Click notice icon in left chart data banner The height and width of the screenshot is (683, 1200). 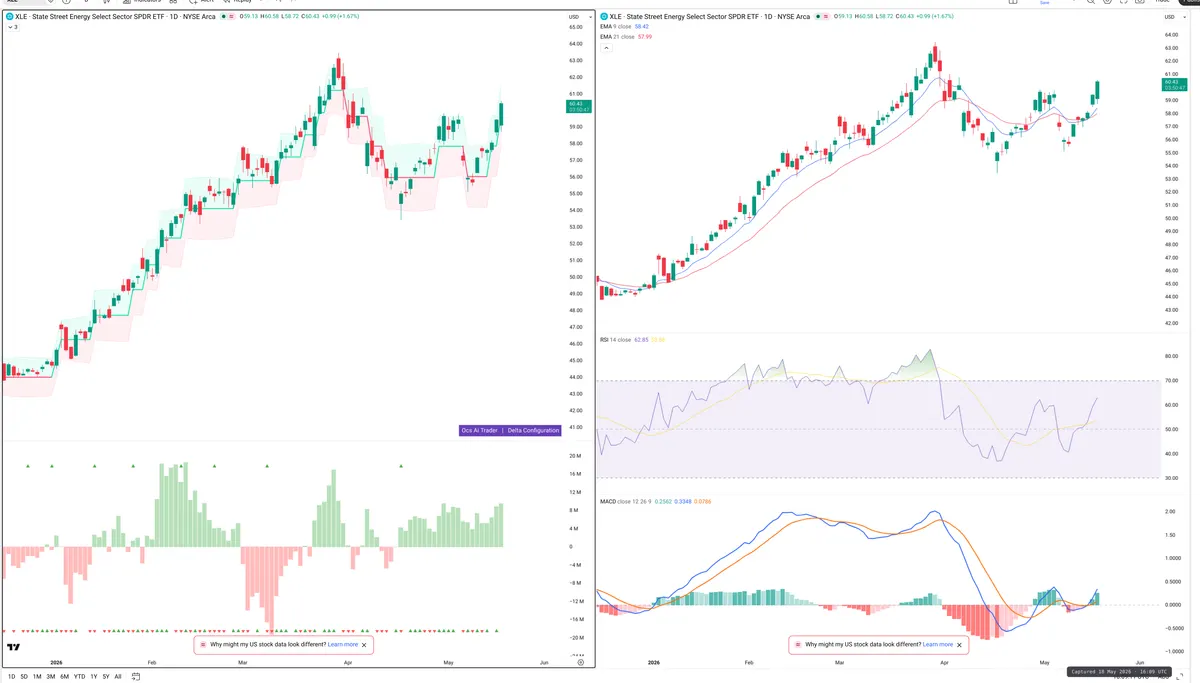[x=202, y=645]
